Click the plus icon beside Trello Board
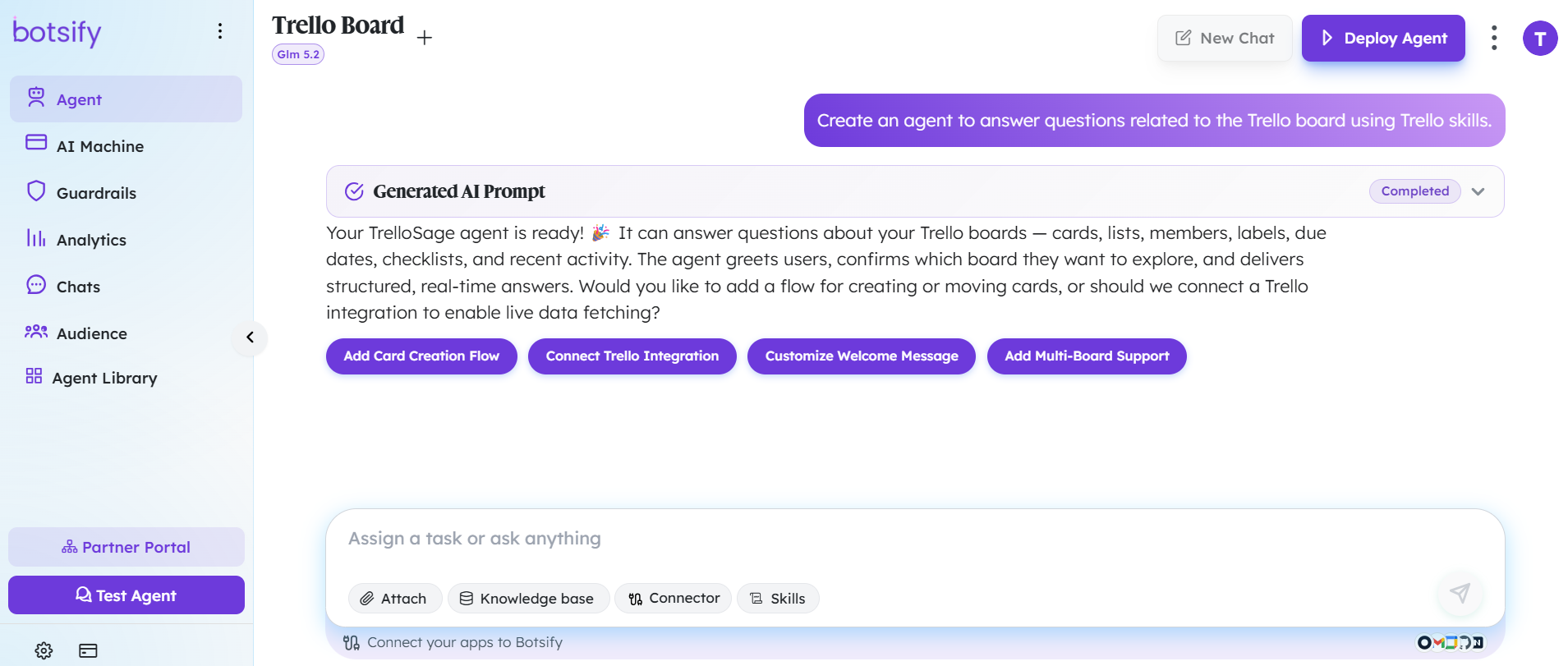 pyautogui.click(x=424, y=38)
